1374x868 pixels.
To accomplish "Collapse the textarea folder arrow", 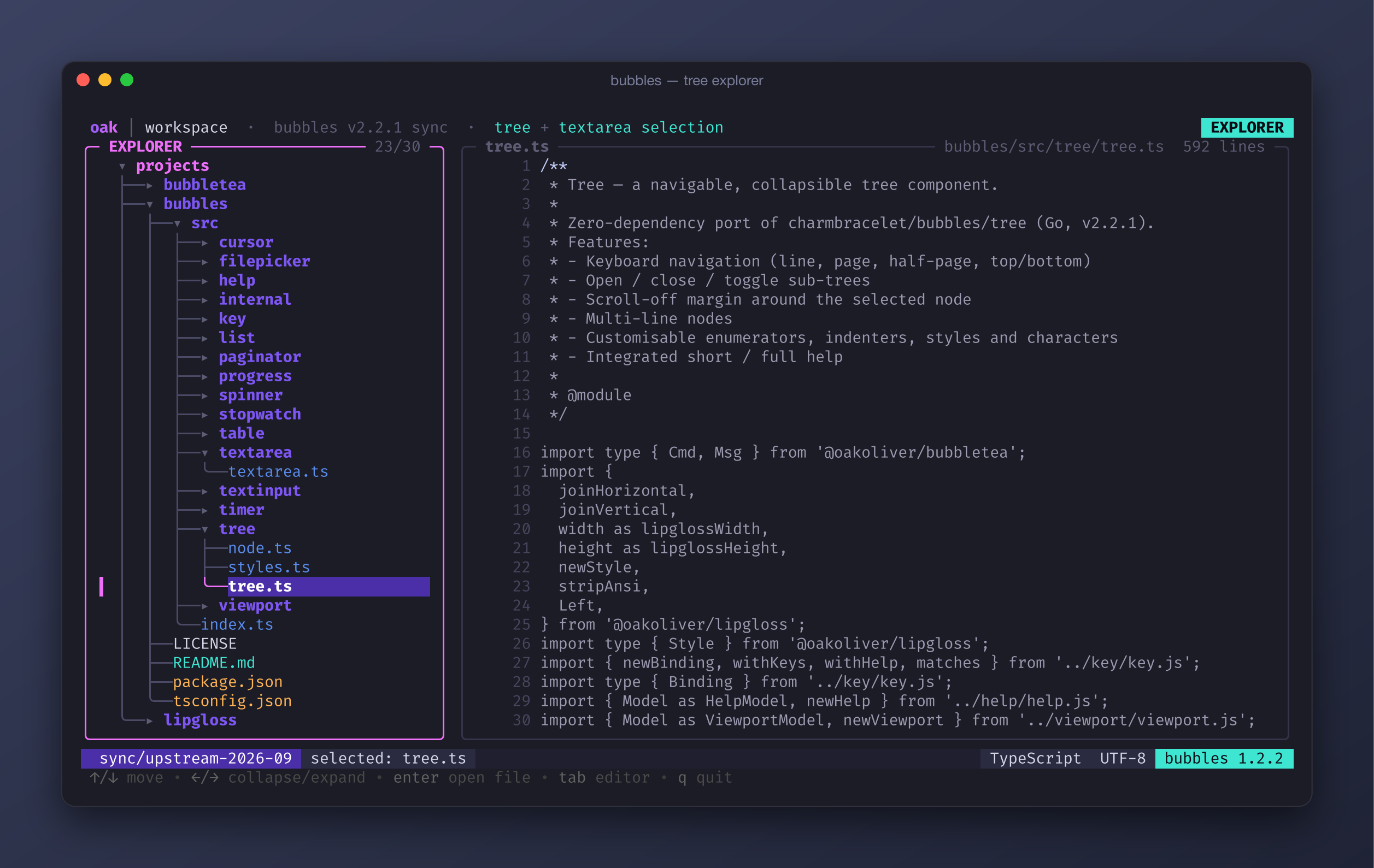I will pyautogui.click(x=205, y=453).
